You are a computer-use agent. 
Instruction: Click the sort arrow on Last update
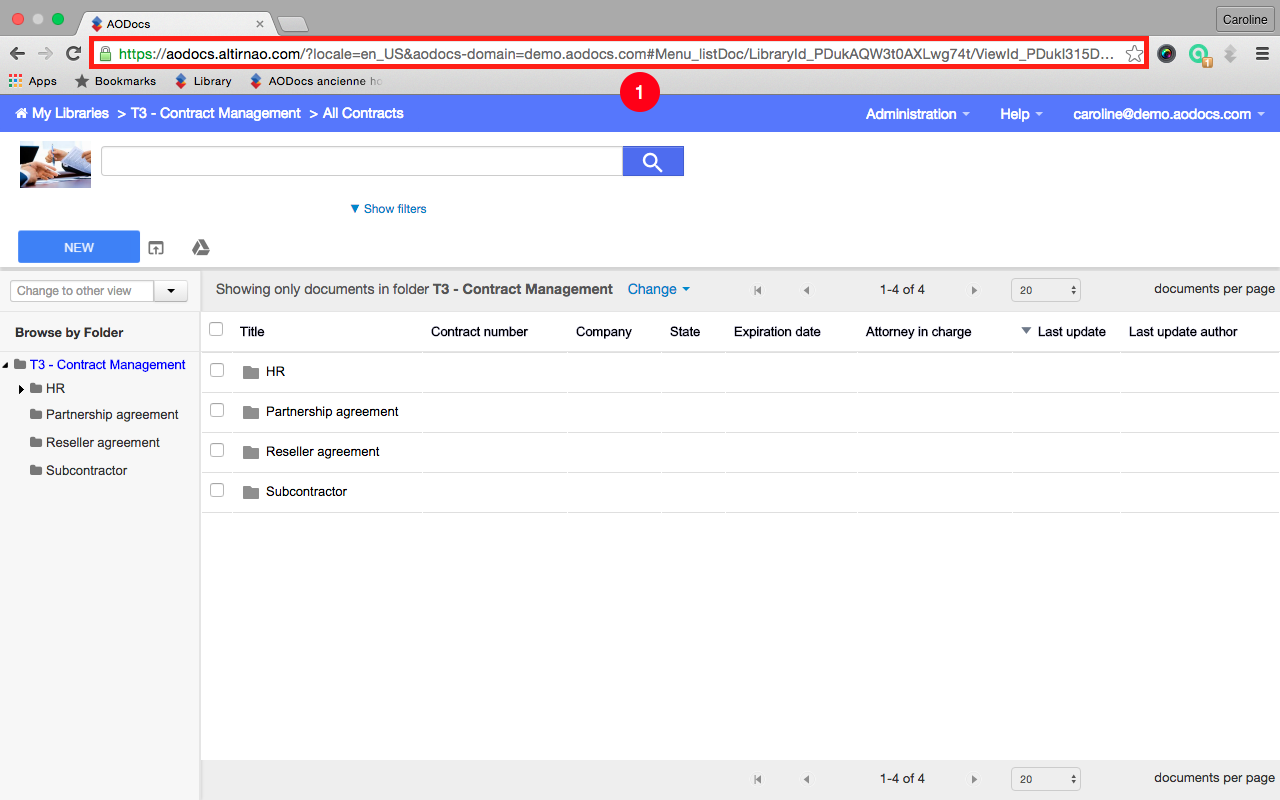point(1026,331)
